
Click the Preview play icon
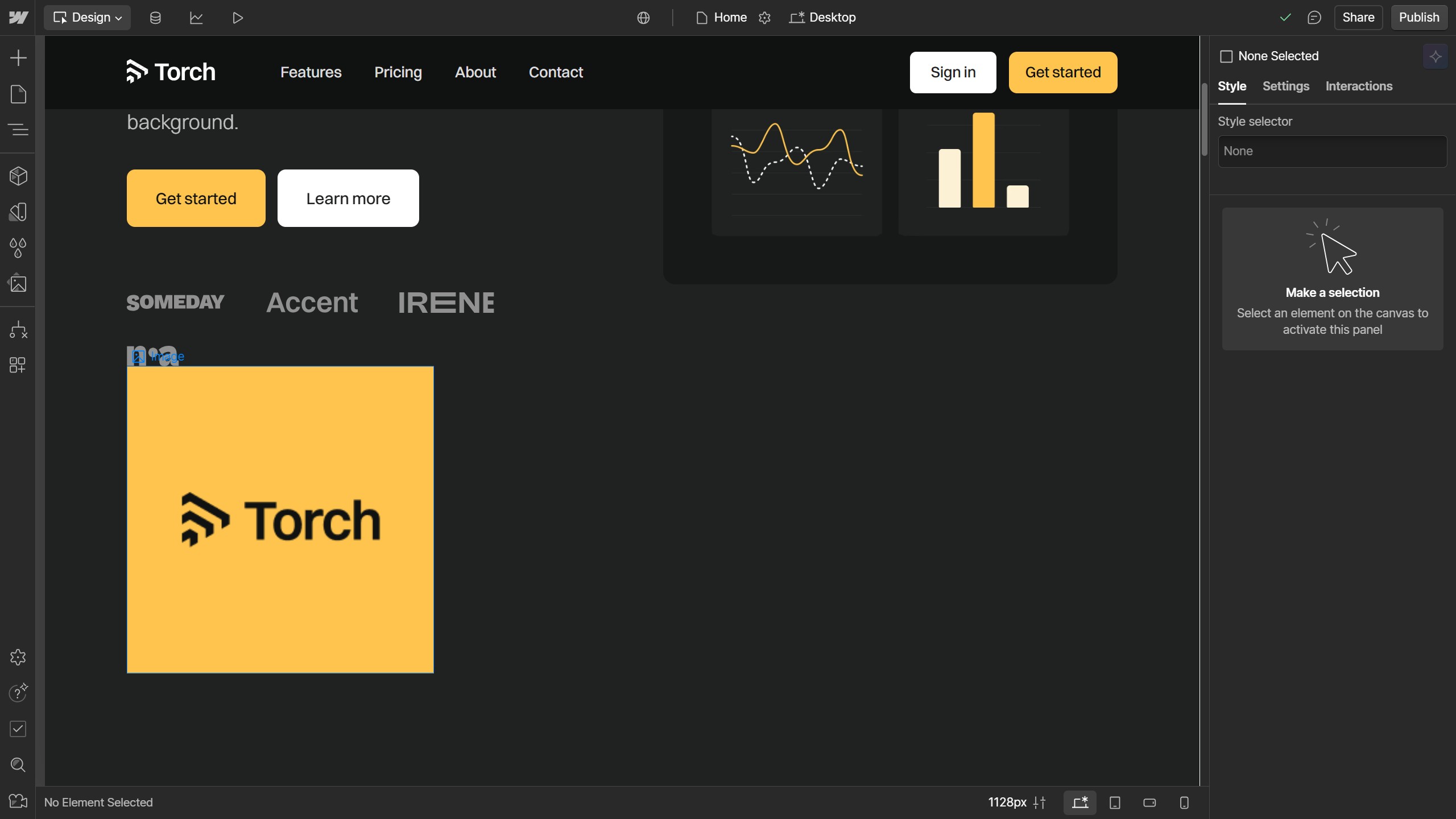tap(238, 18)
